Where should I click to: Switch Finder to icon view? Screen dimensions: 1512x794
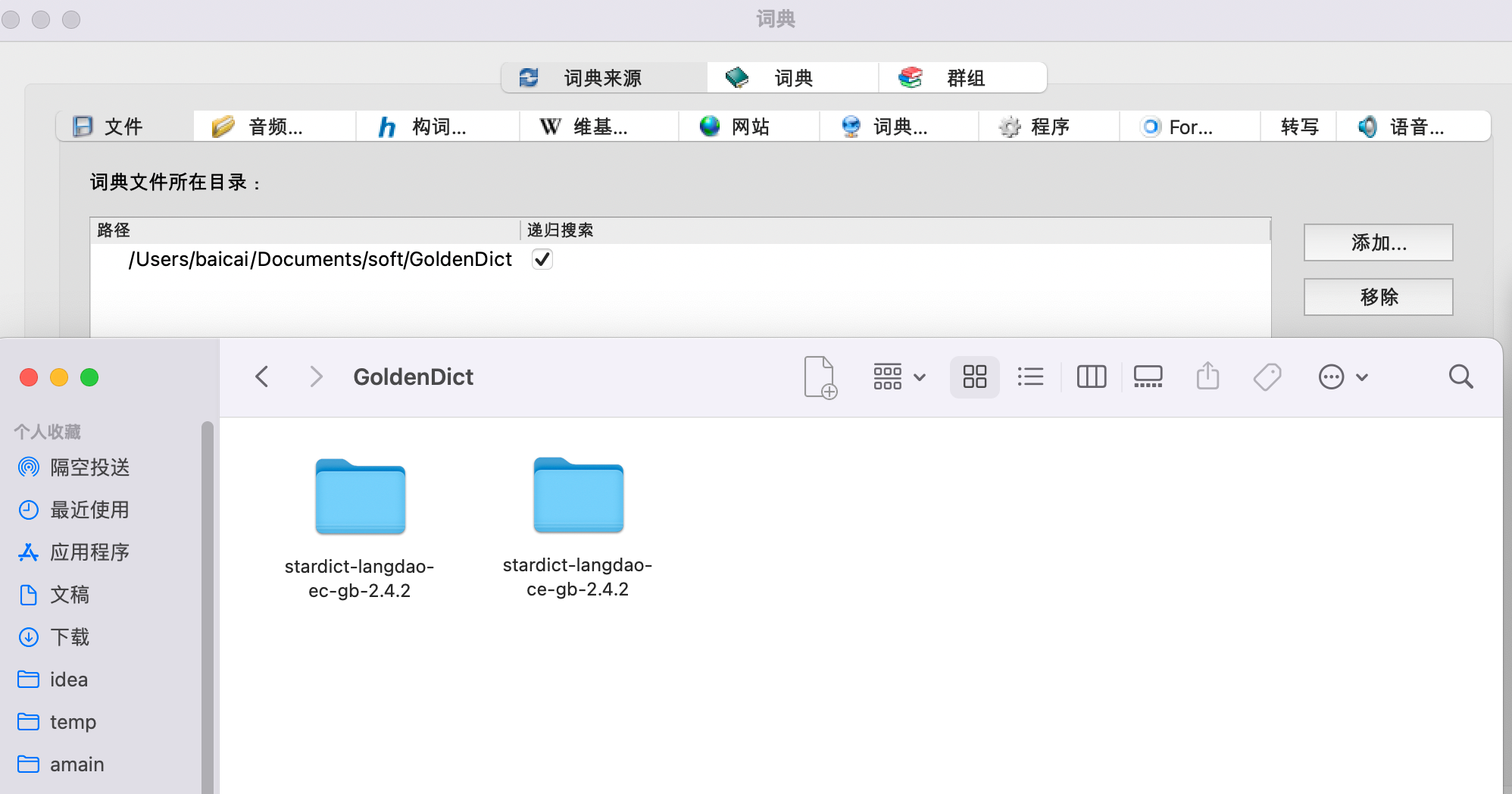(975, 377)
